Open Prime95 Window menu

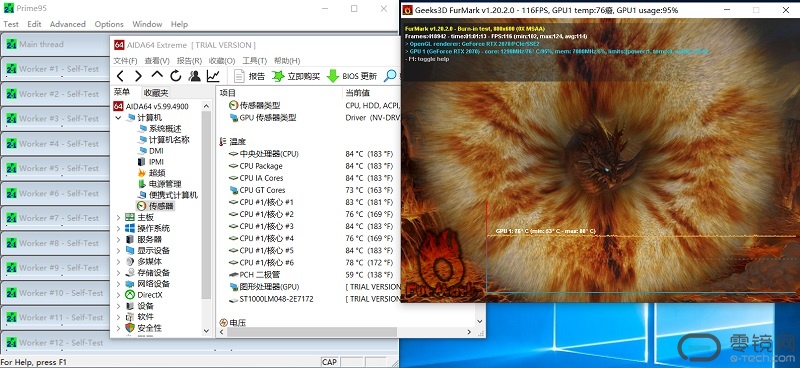147,24
